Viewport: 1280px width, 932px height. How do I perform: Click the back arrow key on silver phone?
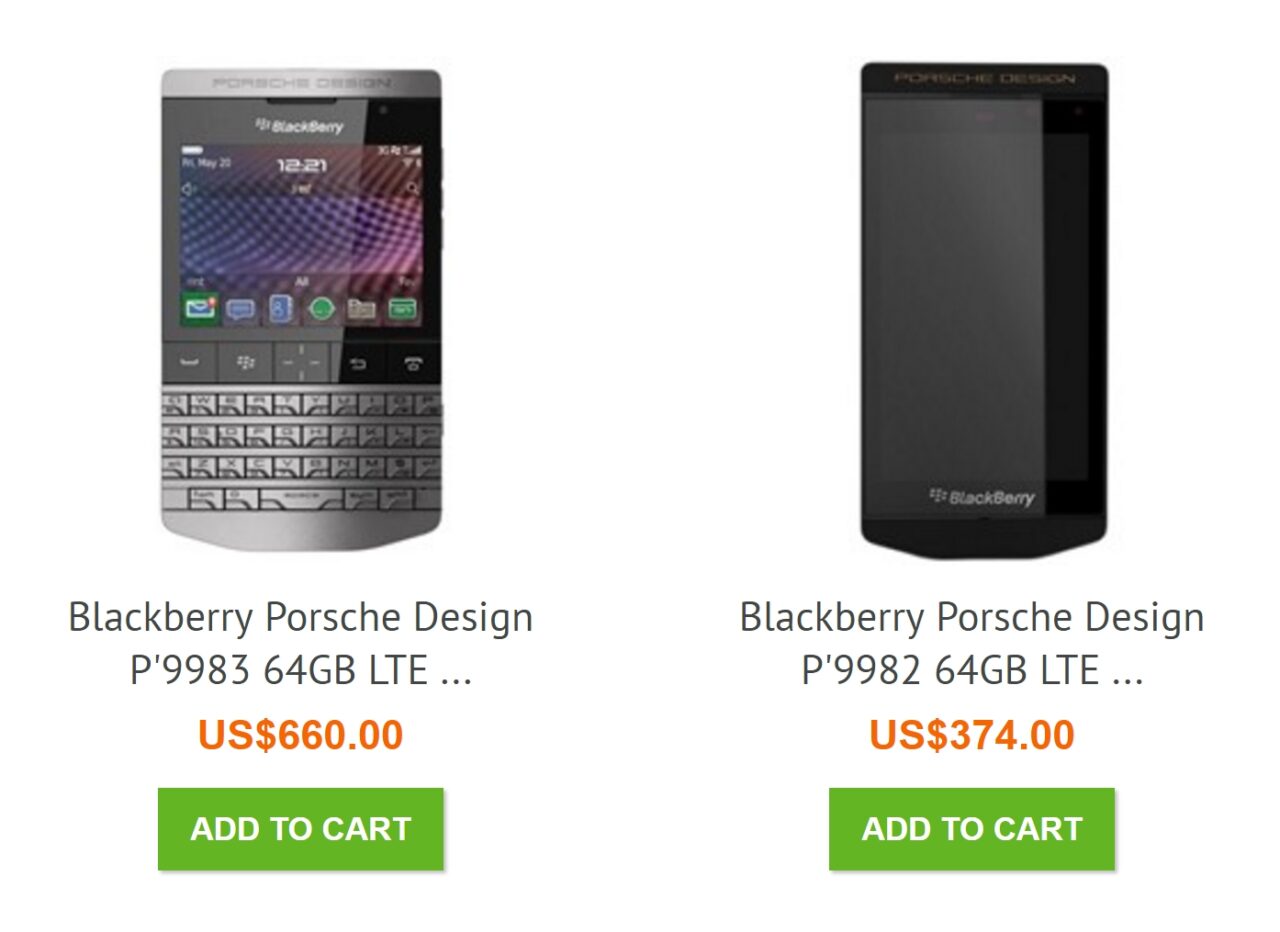pos(358,363)
